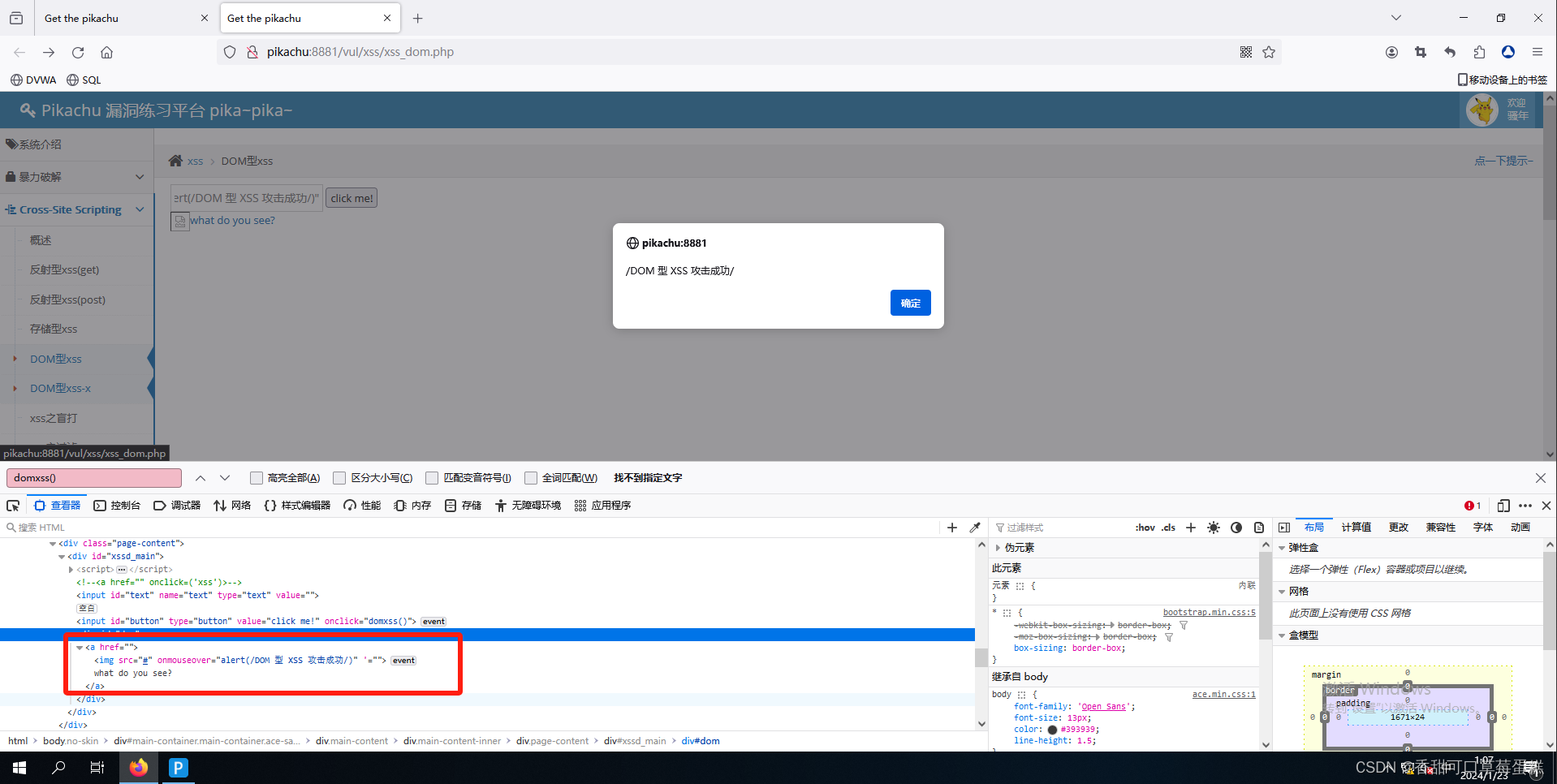Toggle filter on -moz-box-sizing overridden property
Image resolution: width=1557 pixels, height=784 pixels.
click(x=1169, y=637)
